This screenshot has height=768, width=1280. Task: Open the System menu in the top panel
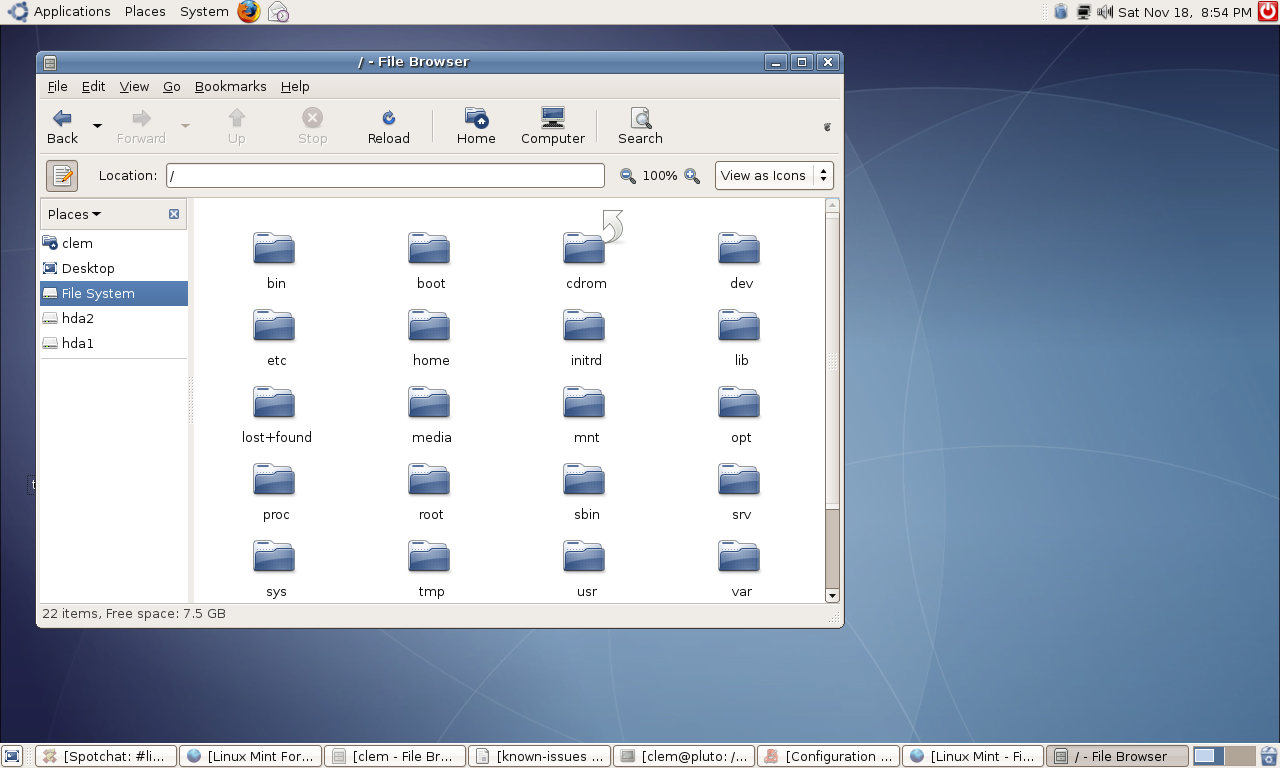coord(203,11)
